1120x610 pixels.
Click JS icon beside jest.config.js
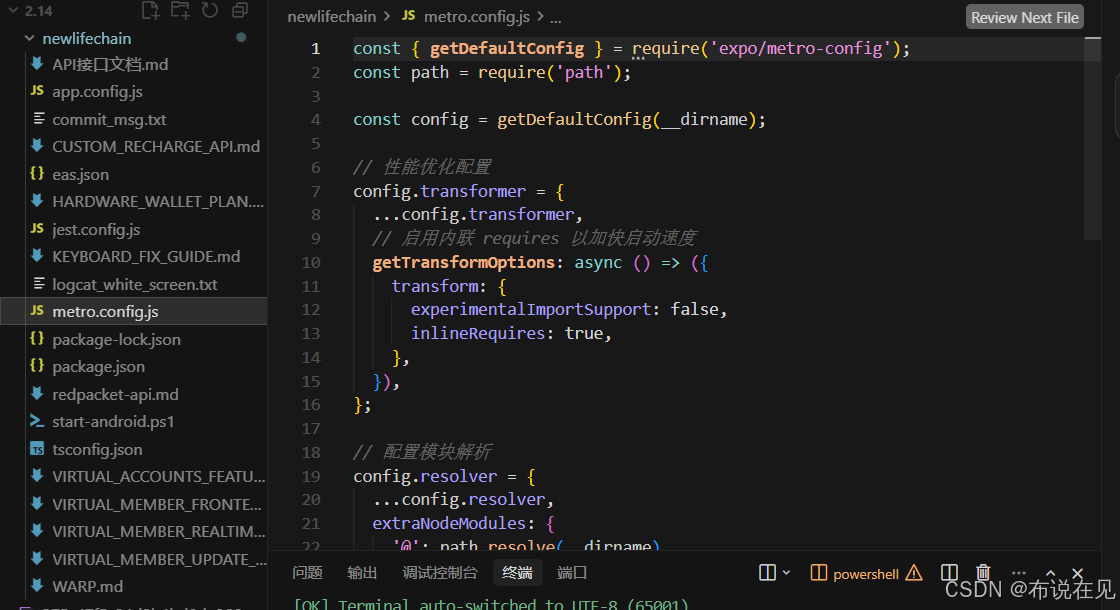coord(37,229)
